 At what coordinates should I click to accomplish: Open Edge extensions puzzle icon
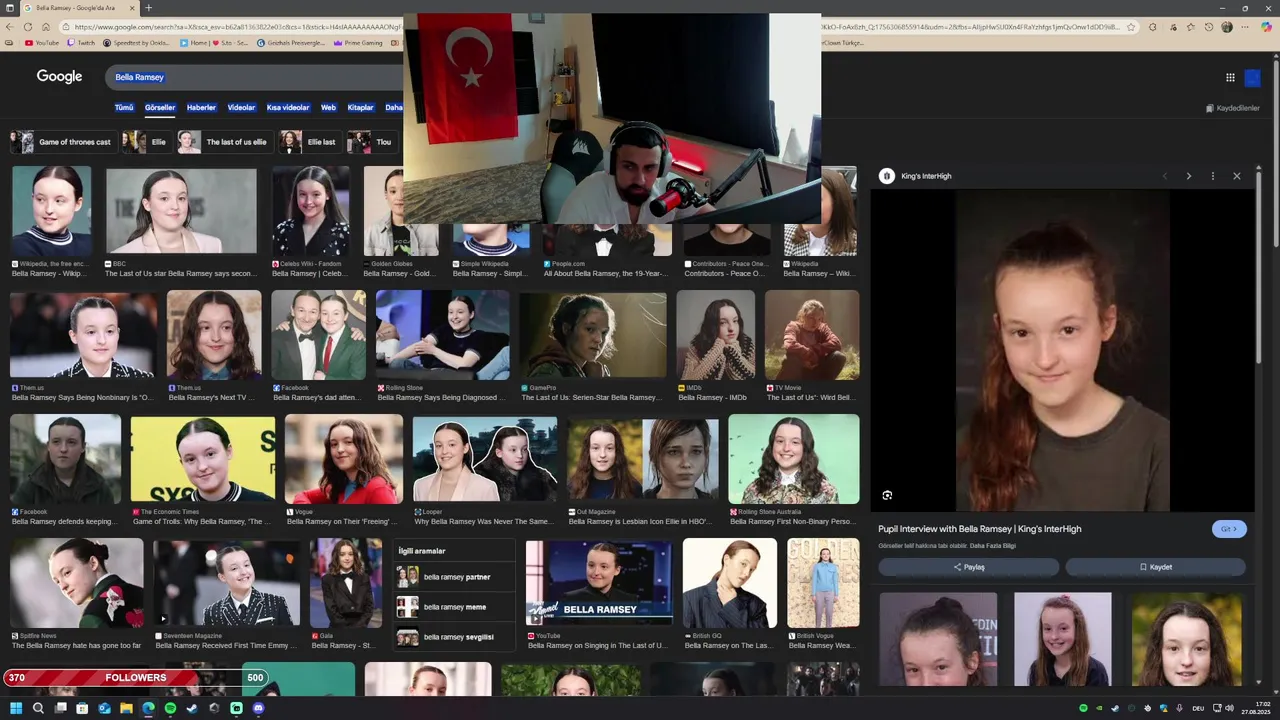pyautogui.click(x=1153, y=27)
